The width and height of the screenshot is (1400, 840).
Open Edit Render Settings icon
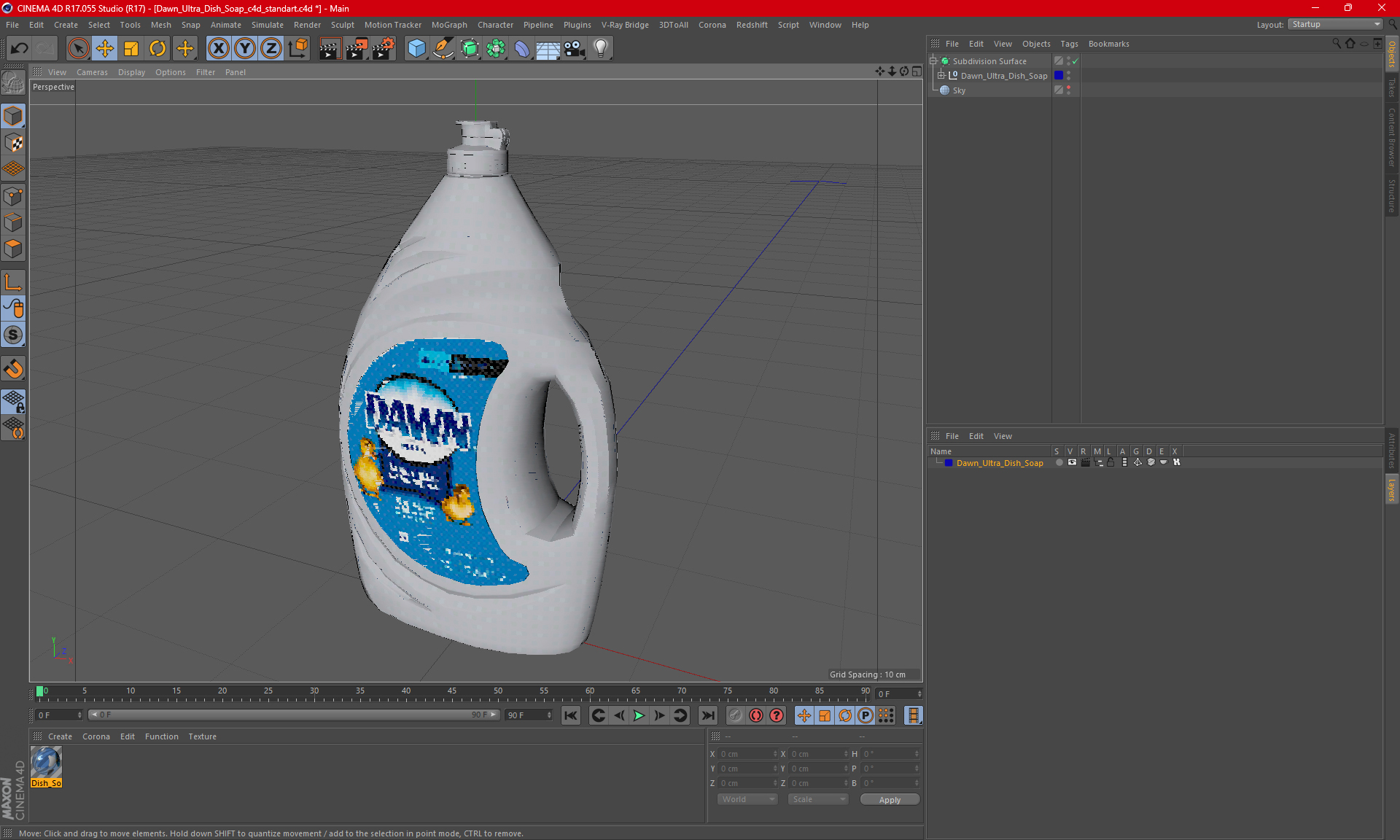[384, 49]
